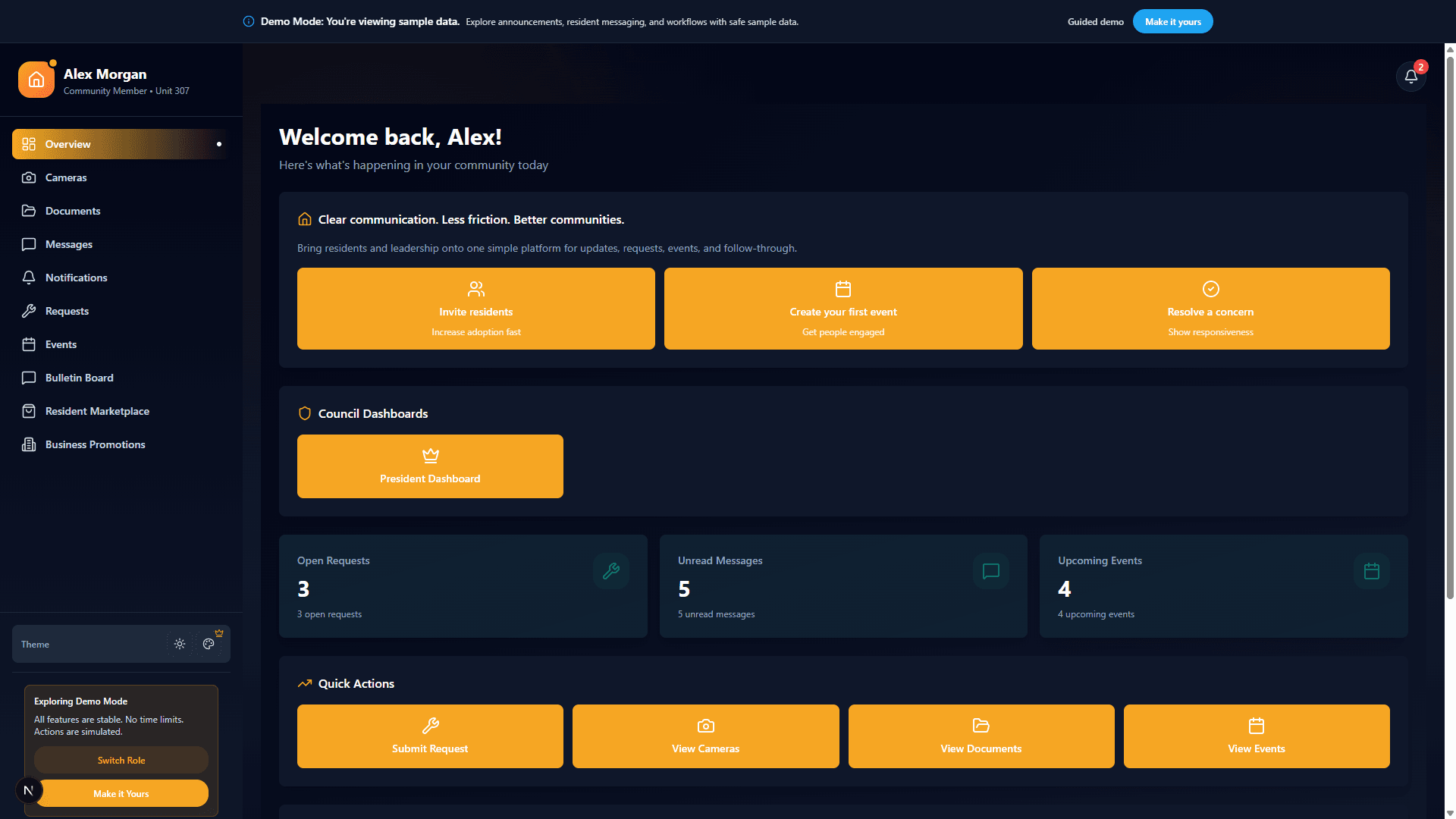Click Invite residents card

[476, 309]
